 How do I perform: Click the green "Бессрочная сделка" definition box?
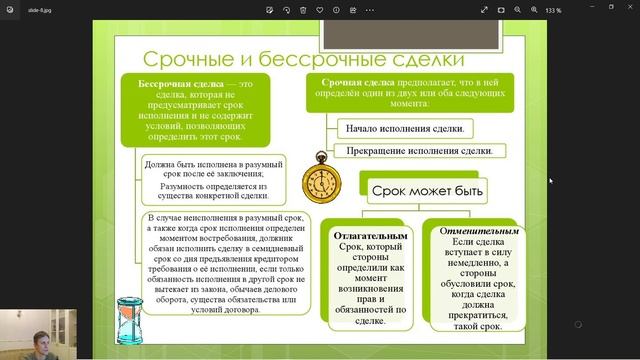coord(196,110)
